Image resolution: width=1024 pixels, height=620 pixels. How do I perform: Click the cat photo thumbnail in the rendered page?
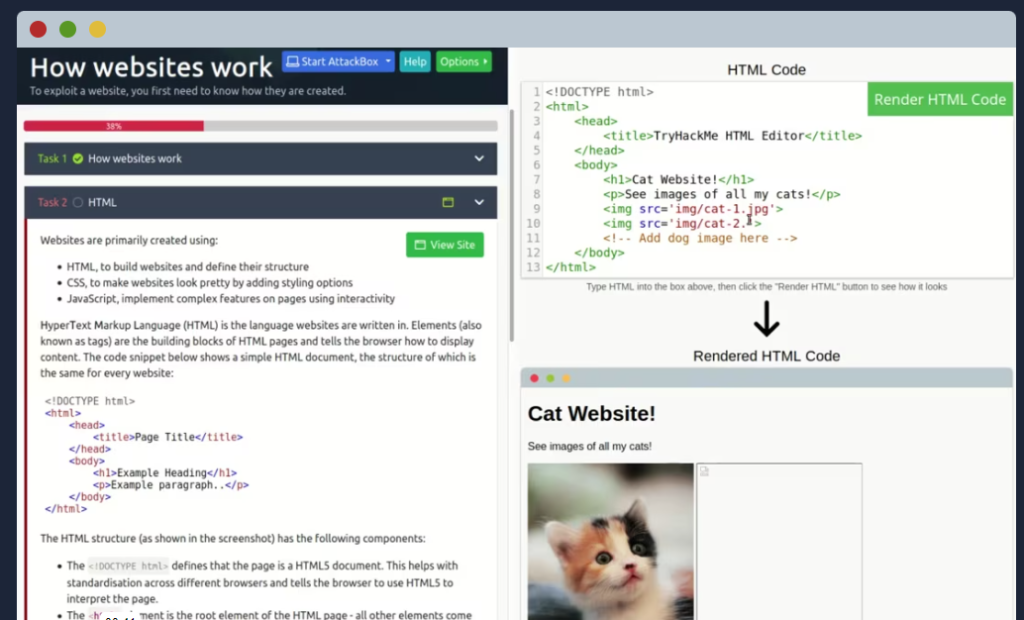[611, 541]
